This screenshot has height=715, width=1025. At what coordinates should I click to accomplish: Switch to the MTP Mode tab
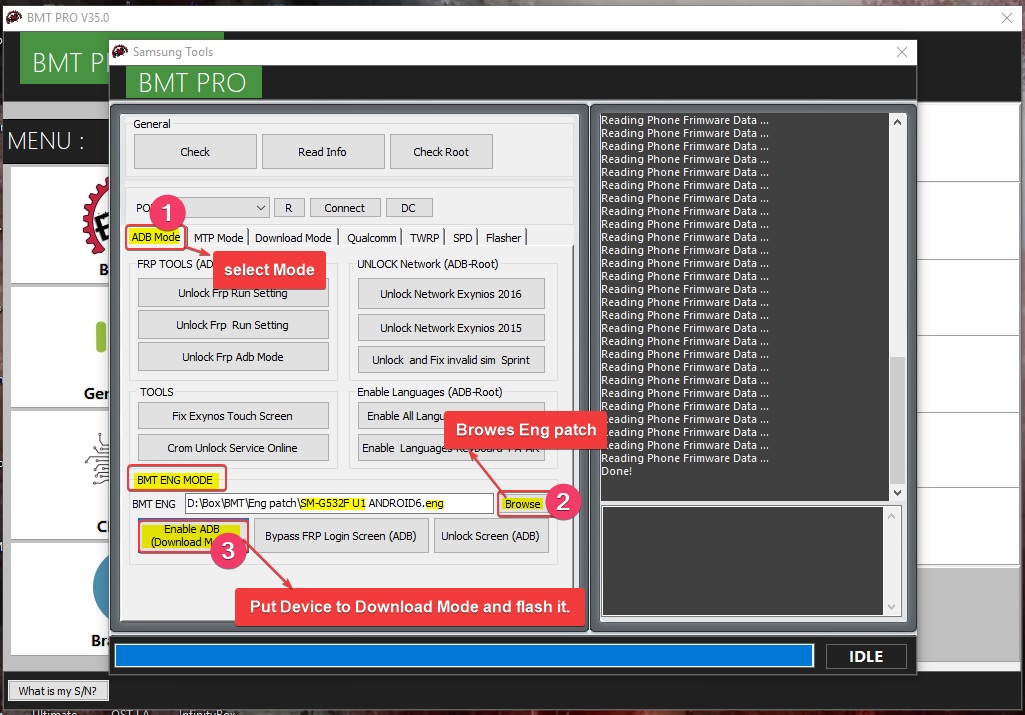[218, 238]
